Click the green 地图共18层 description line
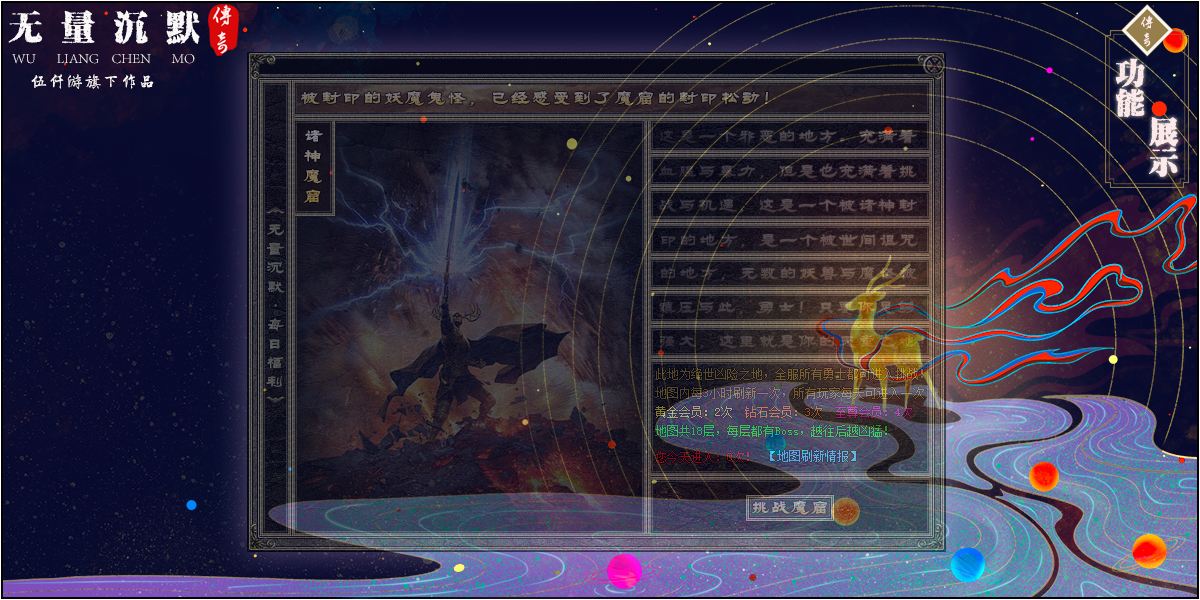 [770, 431]
